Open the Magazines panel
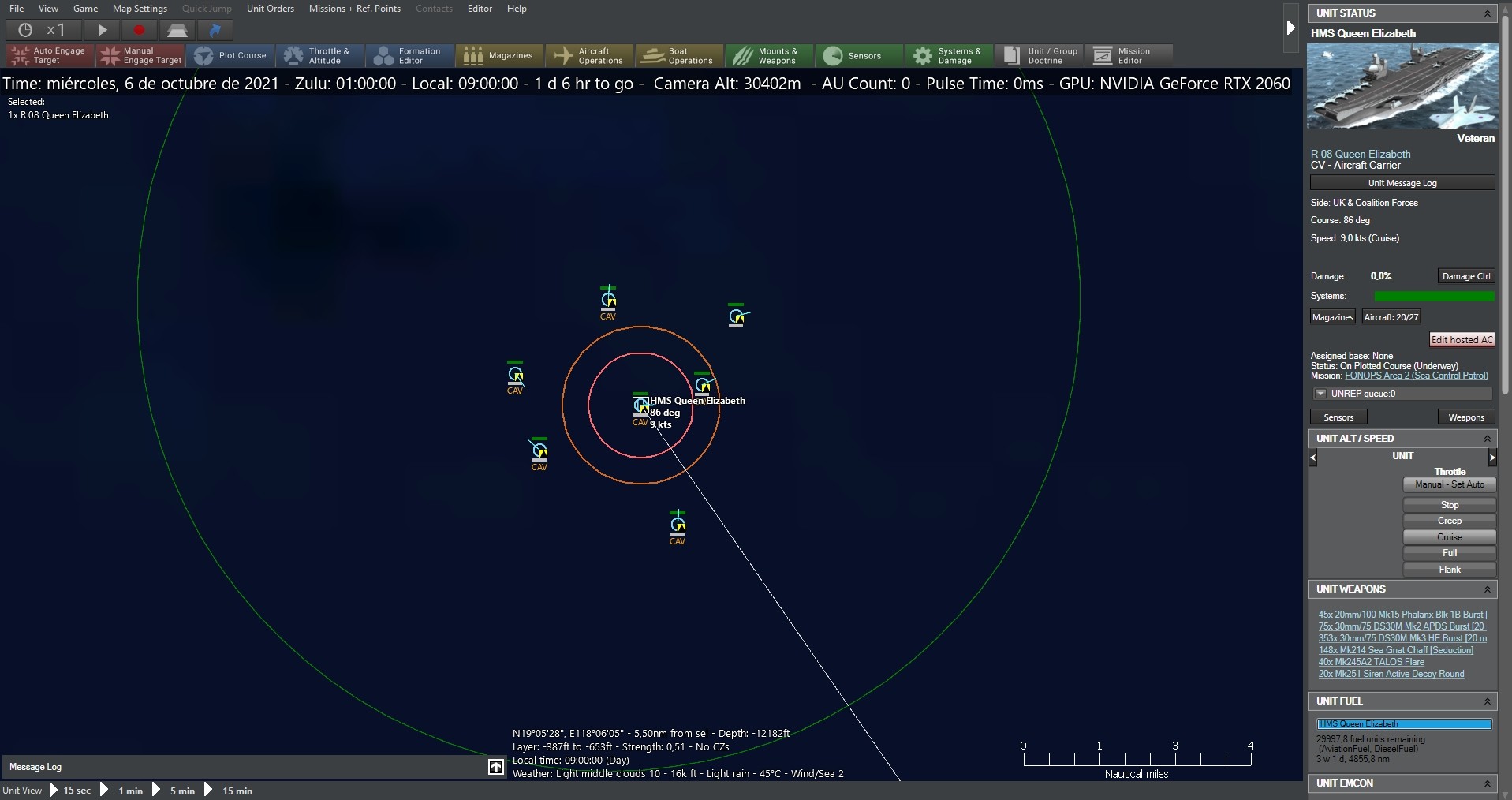The height and width of the screenshot is (800, 1512). click(x=499, y=55)
